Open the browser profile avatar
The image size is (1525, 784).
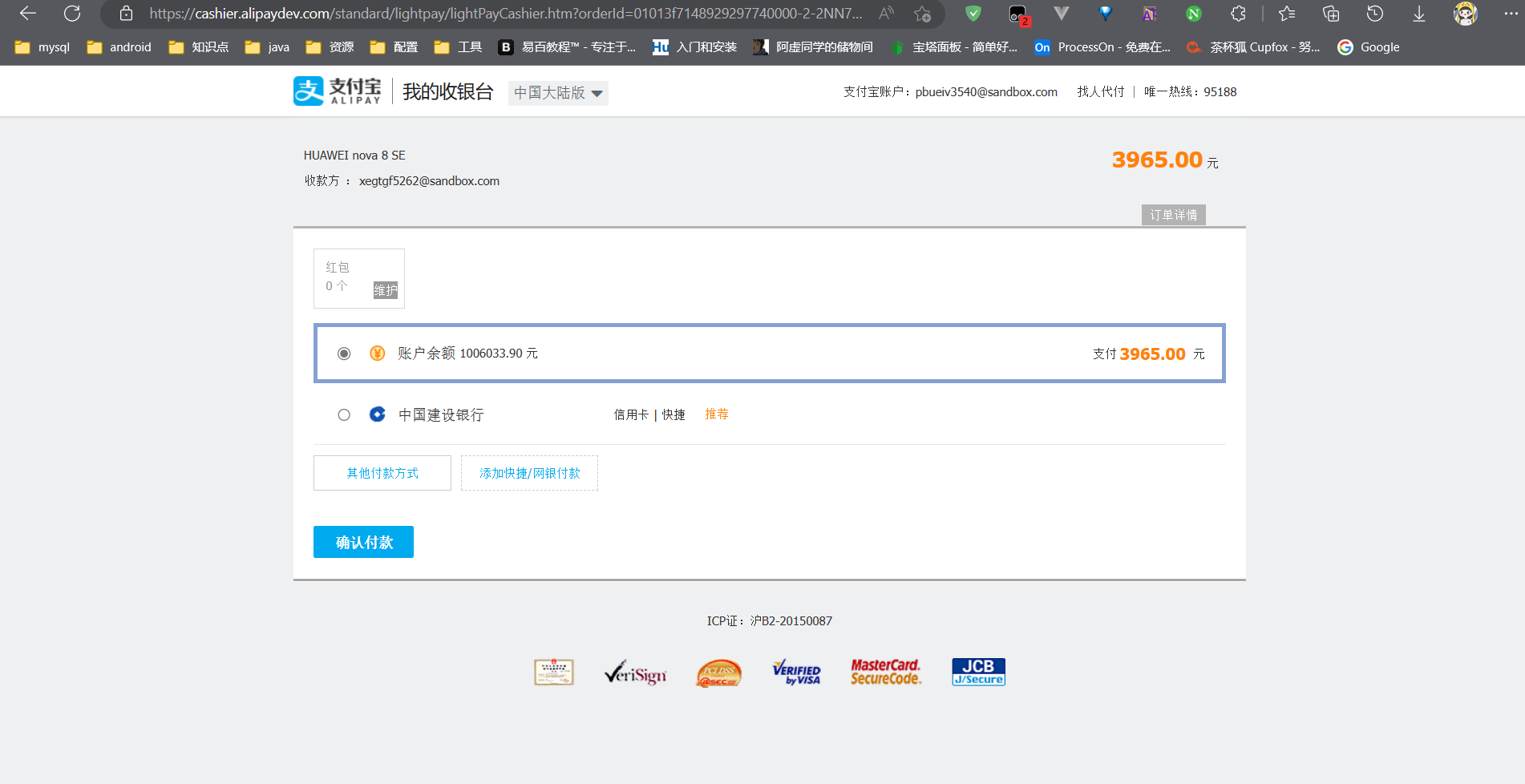1466,14
